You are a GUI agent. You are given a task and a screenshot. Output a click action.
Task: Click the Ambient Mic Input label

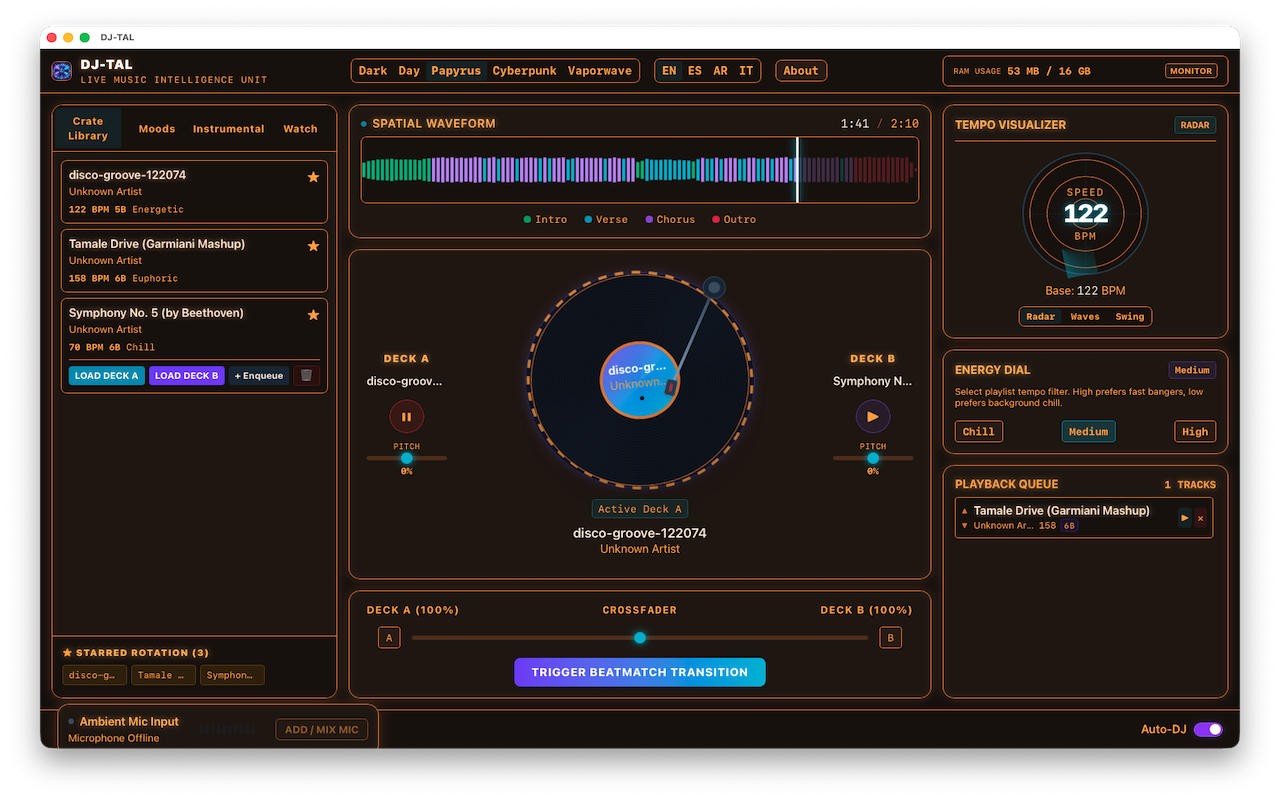(129, 722)
